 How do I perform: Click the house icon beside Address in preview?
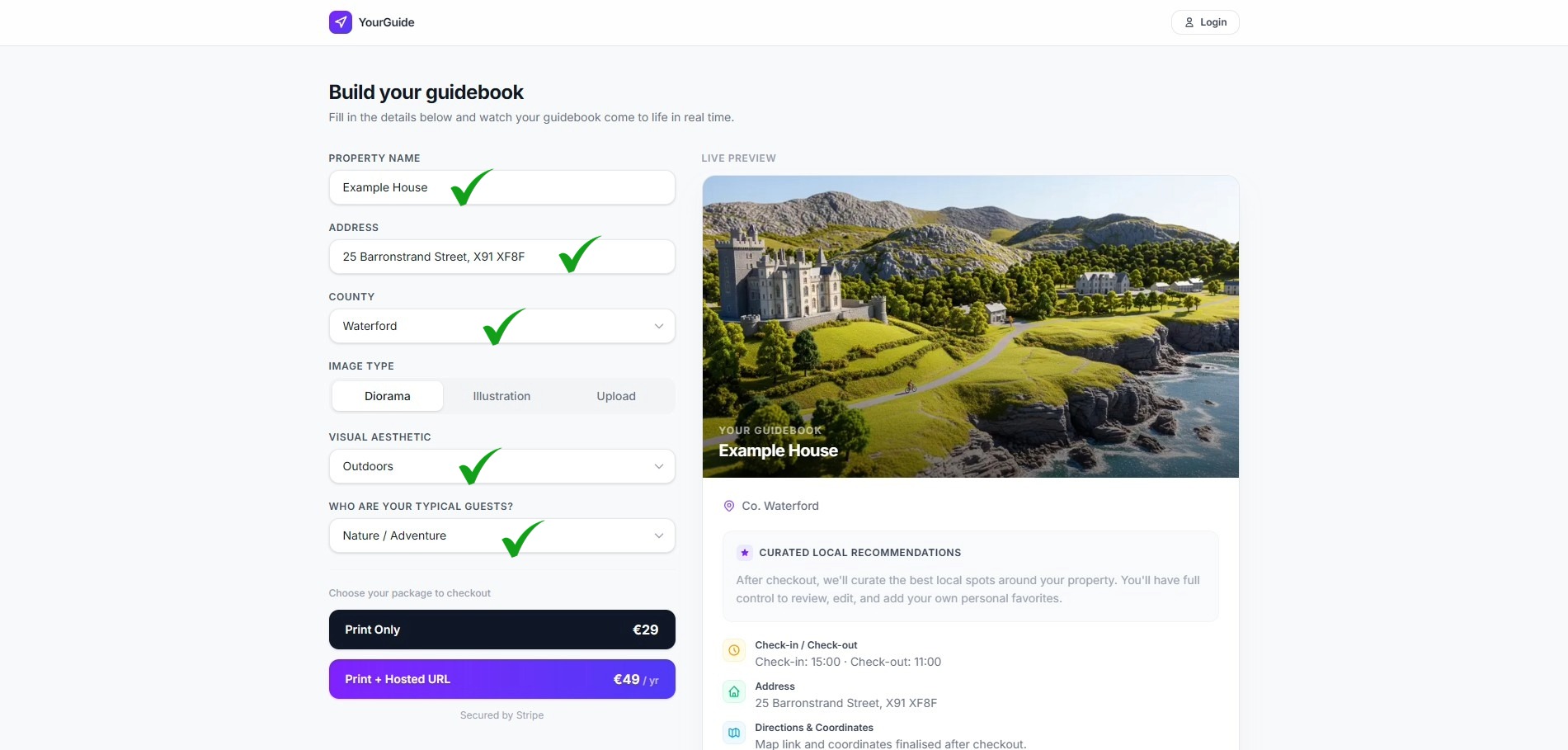point(734,691)
